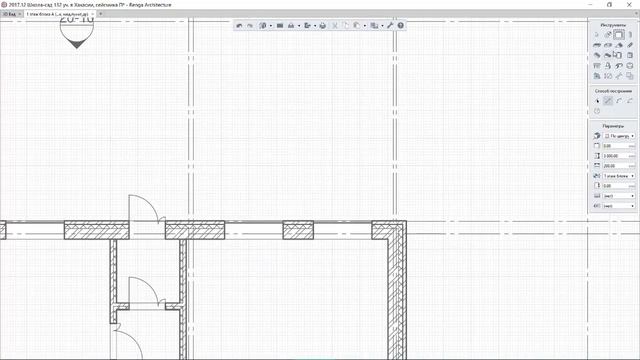Image resolution: width=640 pixels, height=360 pixels.
Task: Select the Ramp tool
Action: click(608, 56)
